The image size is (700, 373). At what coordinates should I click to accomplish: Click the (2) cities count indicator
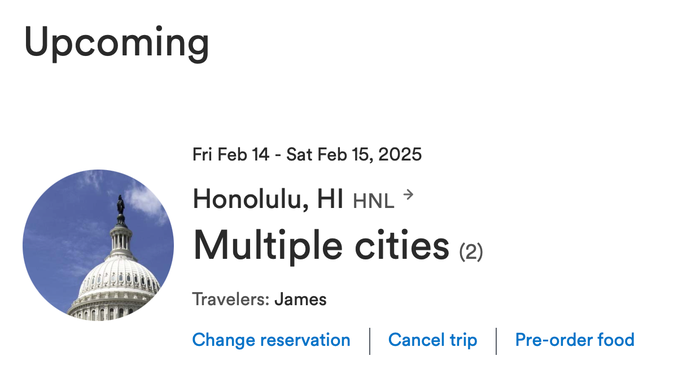(471, 252)
